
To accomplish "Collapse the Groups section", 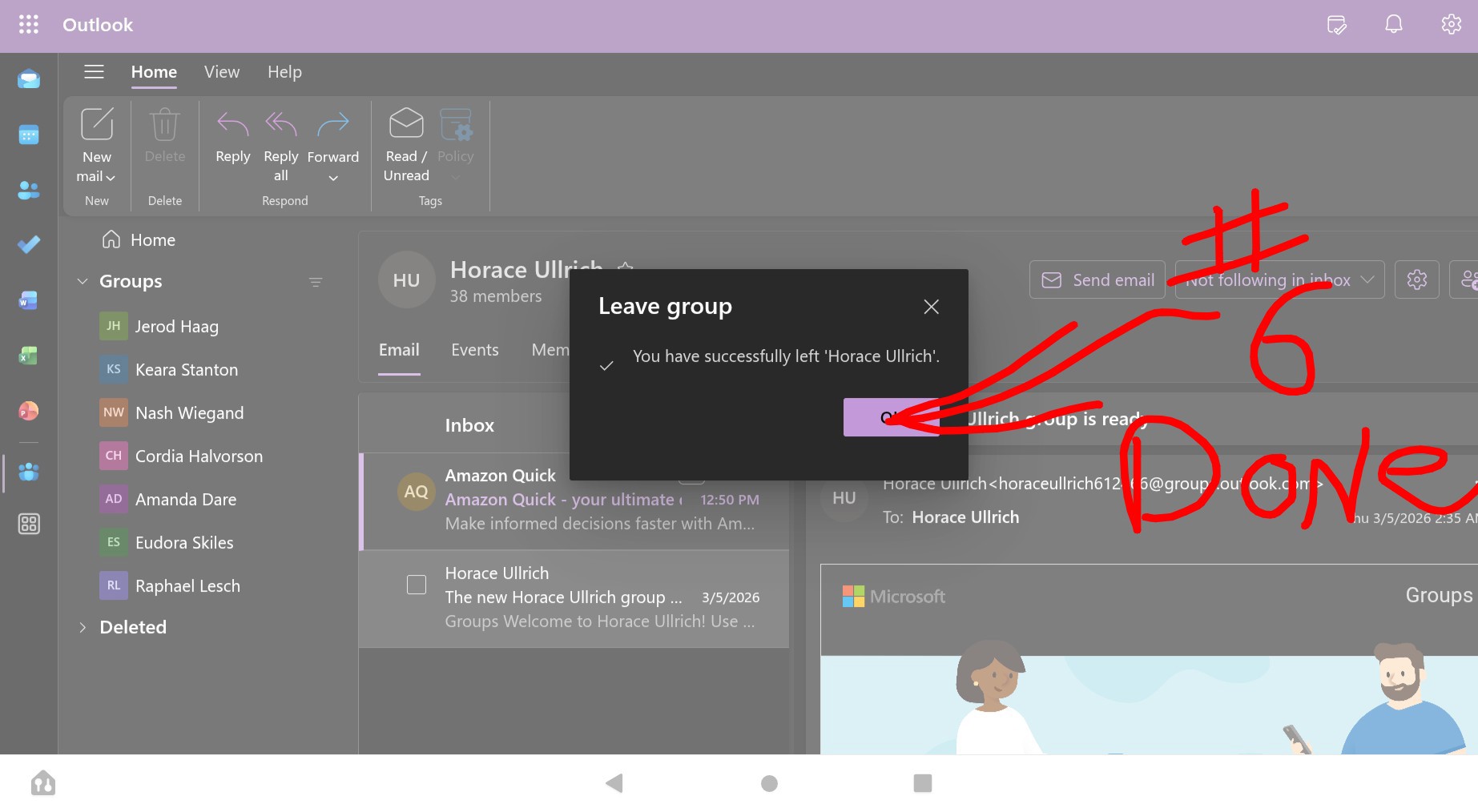I will 82,281.
